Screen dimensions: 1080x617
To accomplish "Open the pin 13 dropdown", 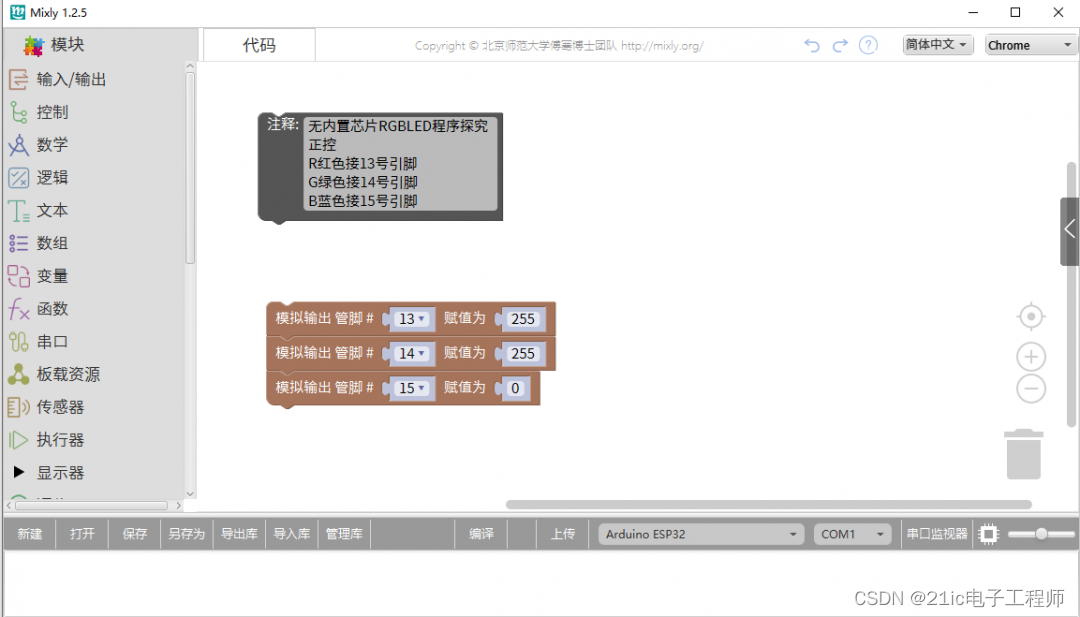I will [x=413, y=319].
